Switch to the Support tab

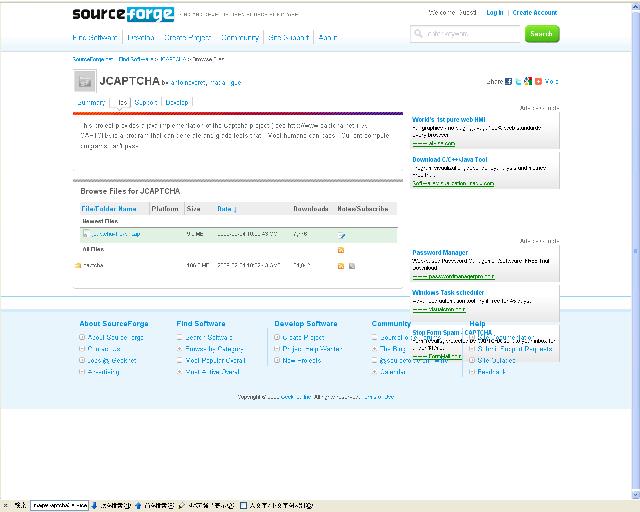click(146, 102)
